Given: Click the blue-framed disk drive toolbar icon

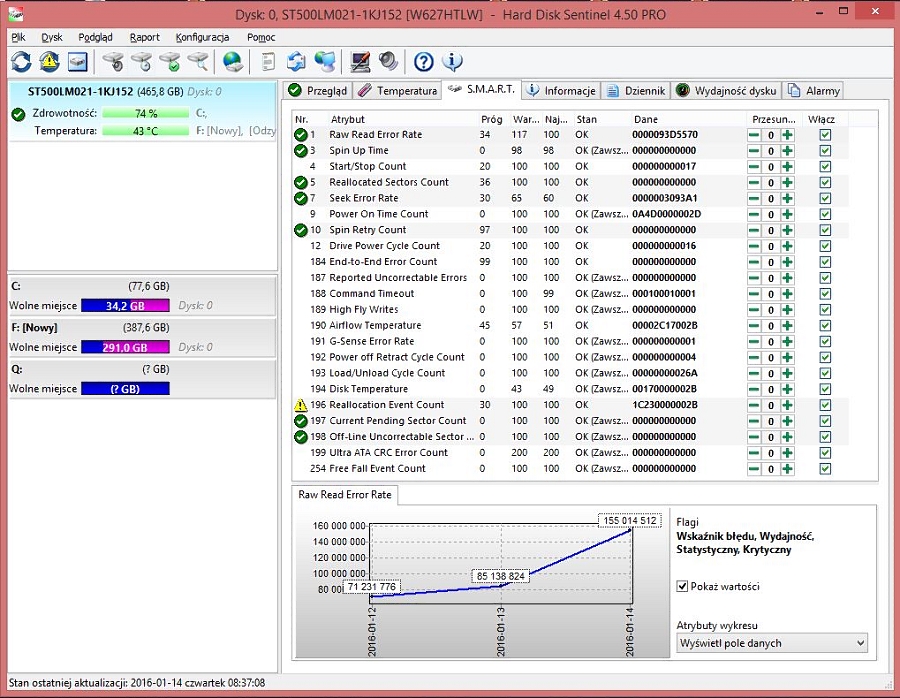Looking at the screenshot, I should (77, 61).
